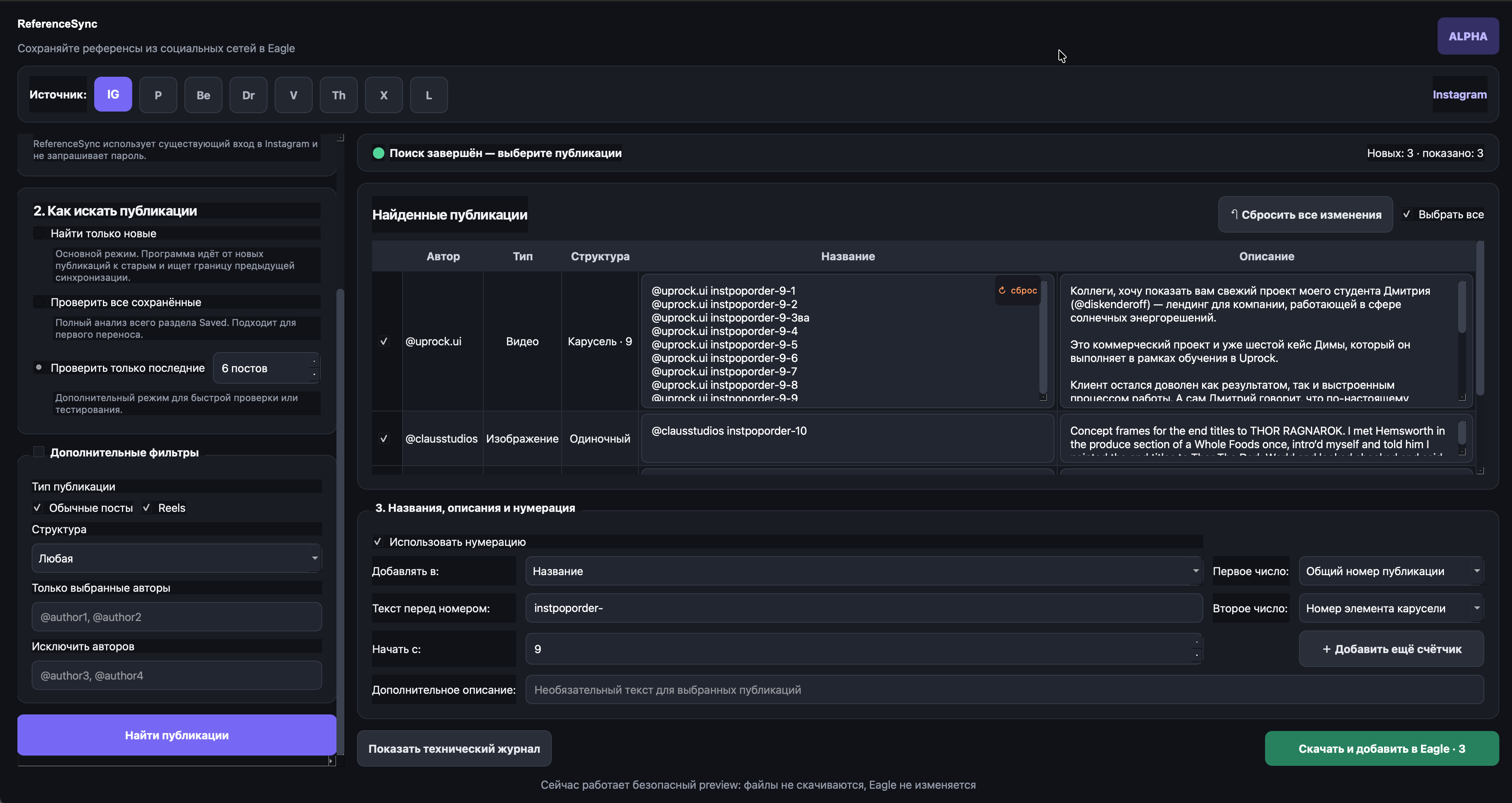Image resolution: width=1512 pixels, height=803 pixels.
Task: Click the 'сброс' reset icon in title cell
Action: click(1018, 290)
